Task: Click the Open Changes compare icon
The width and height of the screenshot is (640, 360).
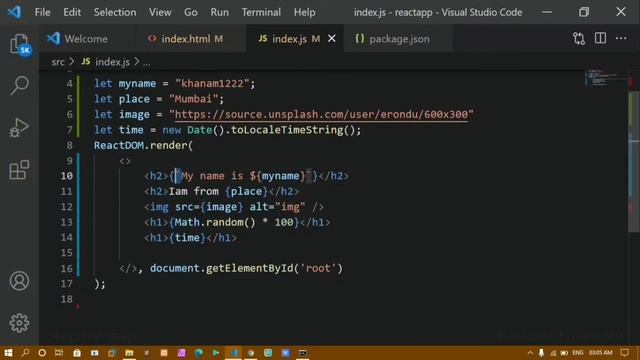Action: [579, 39]
